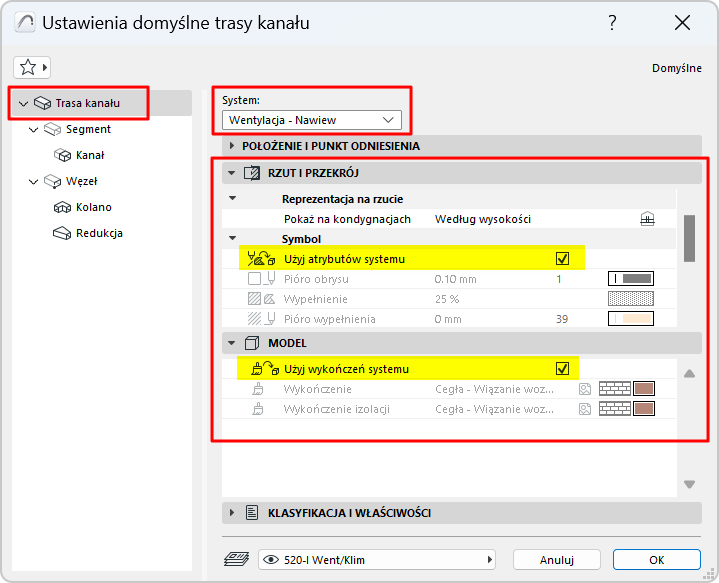Click the Wypełnienie fill pattern swatch
The image size is (719, 583).
631,299
